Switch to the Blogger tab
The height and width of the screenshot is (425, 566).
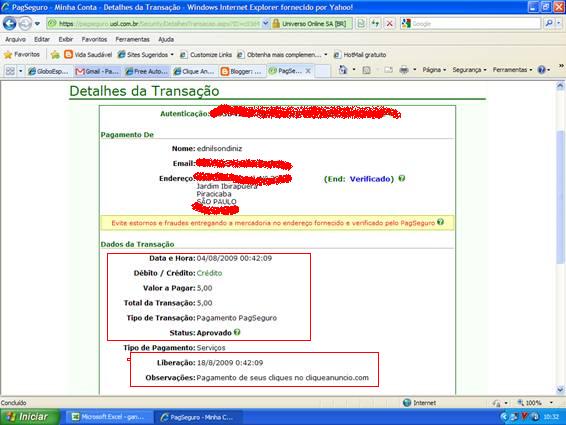click(241, 71)
